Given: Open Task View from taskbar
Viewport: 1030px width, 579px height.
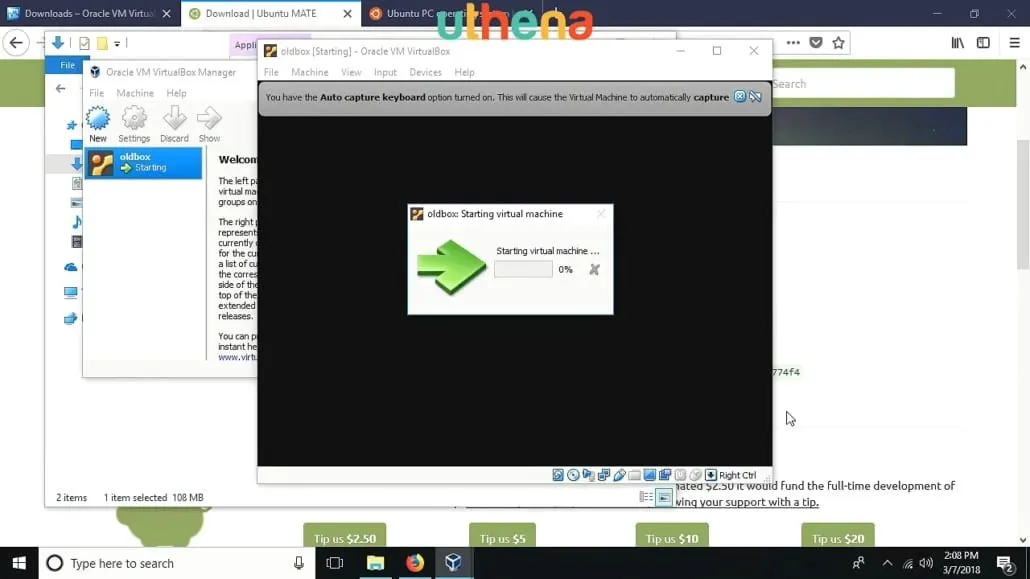Looking at the screenshot, I should click(x=334, y=563).
